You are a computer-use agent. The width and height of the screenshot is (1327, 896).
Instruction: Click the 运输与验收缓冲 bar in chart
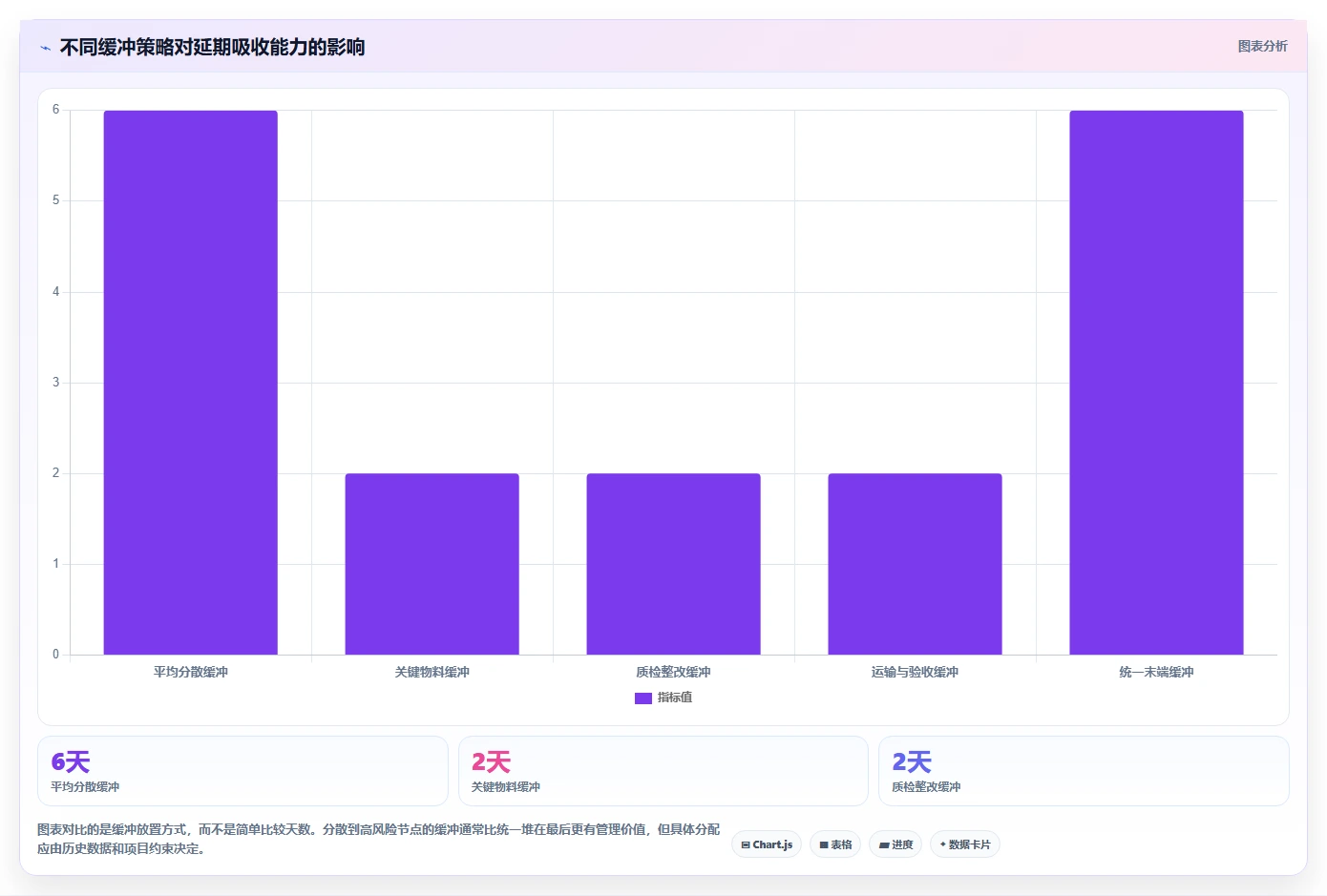click(916, 564)
